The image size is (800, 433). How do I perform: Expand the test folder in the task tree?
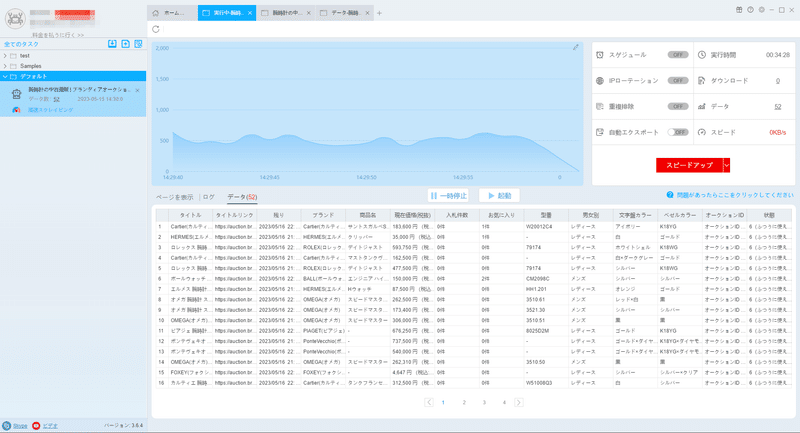[x=5, y=56]
